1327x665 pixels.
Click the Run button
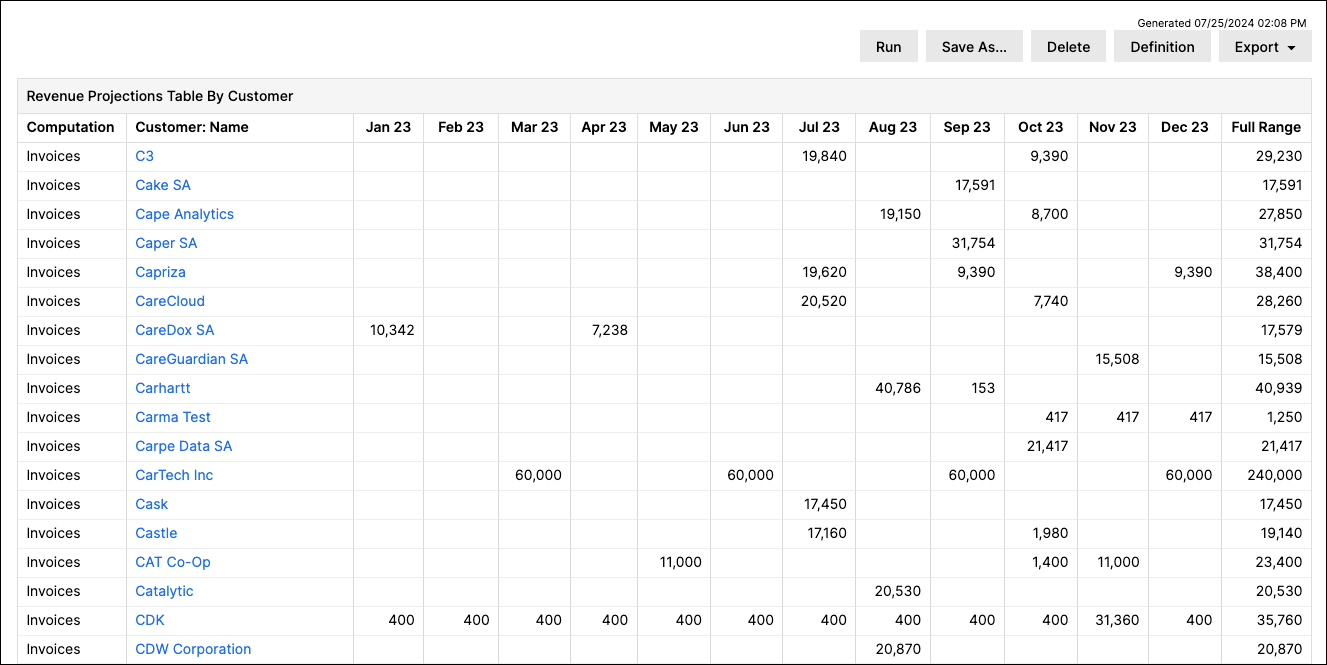(889, 46)
